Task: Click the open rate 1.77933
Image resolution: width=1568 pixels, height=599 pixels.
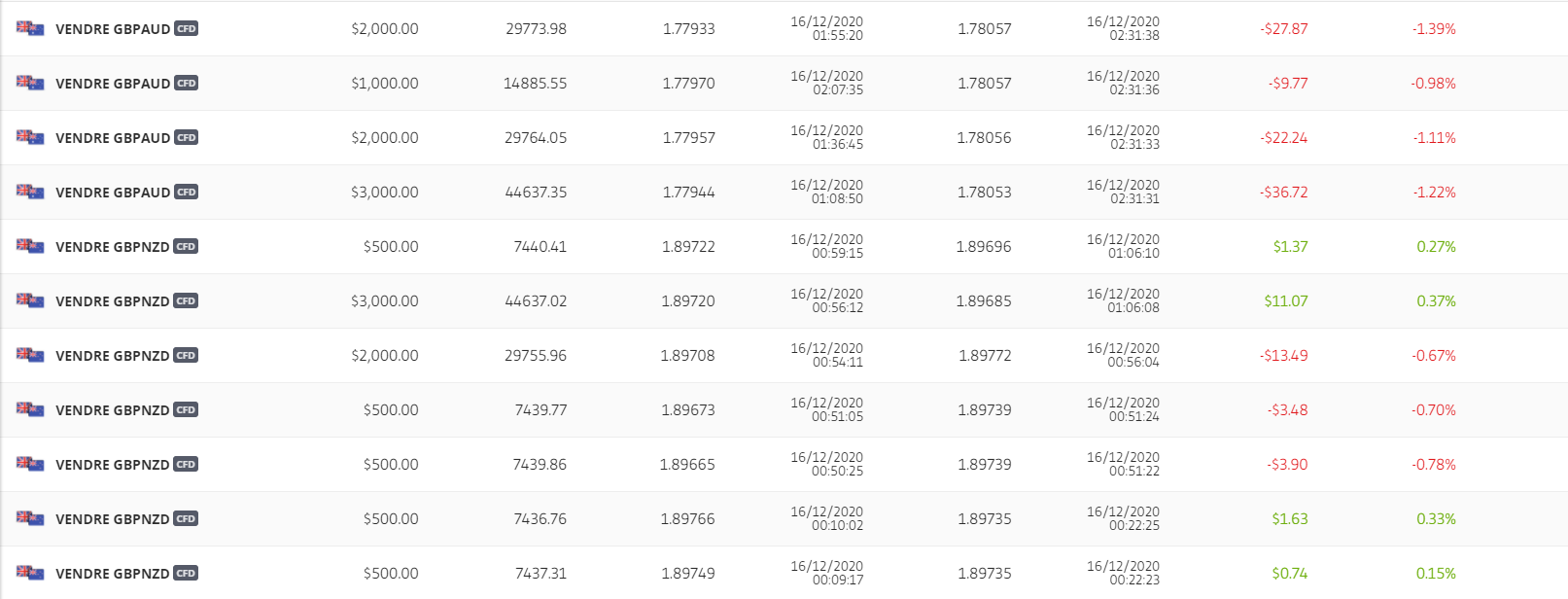Action: pyautogui.click(x=688, y=29)
